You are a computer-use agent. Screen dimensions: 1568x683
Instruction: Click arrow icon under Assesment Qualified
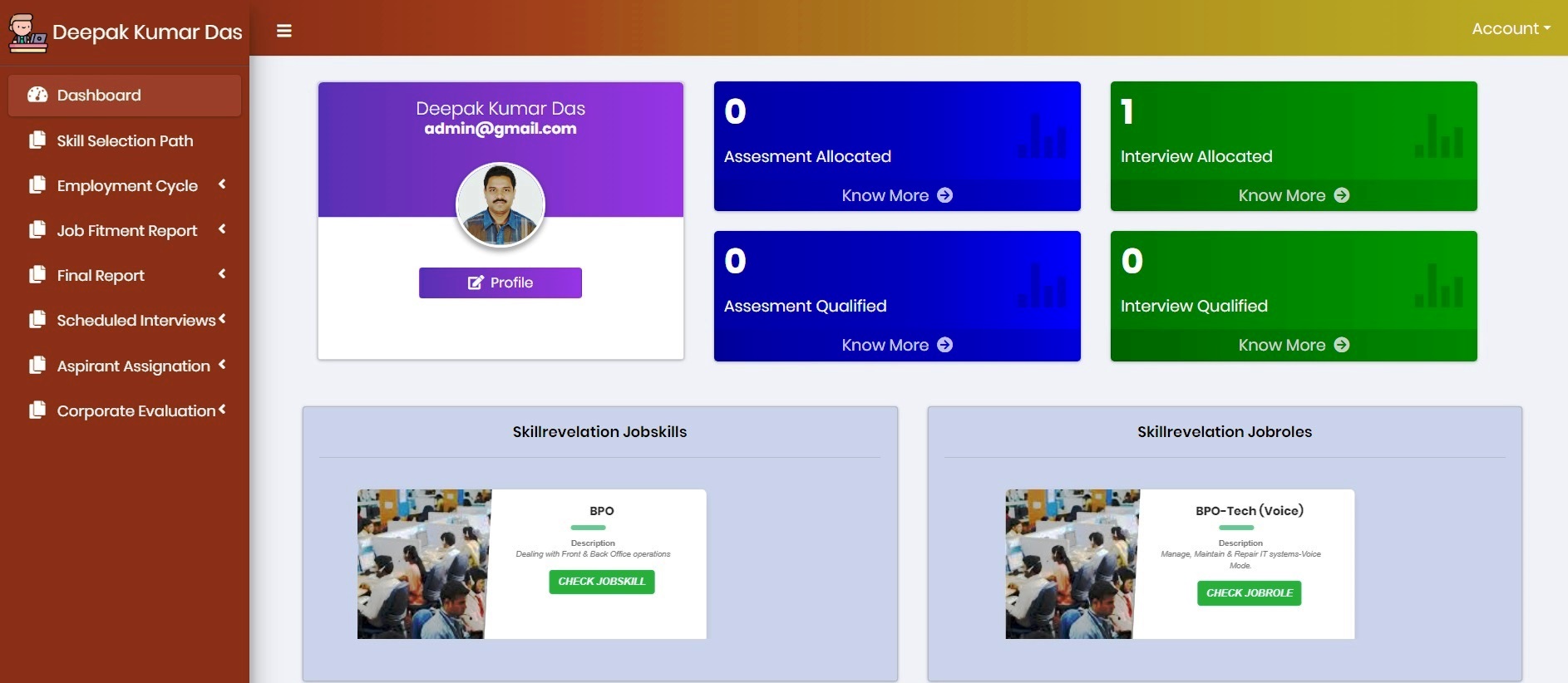click(944, 345)
